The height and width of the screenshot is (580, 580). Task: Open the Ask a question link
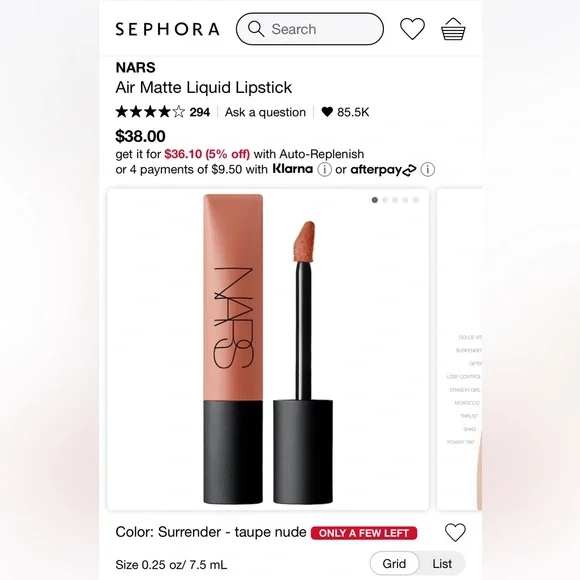[265, 112]
